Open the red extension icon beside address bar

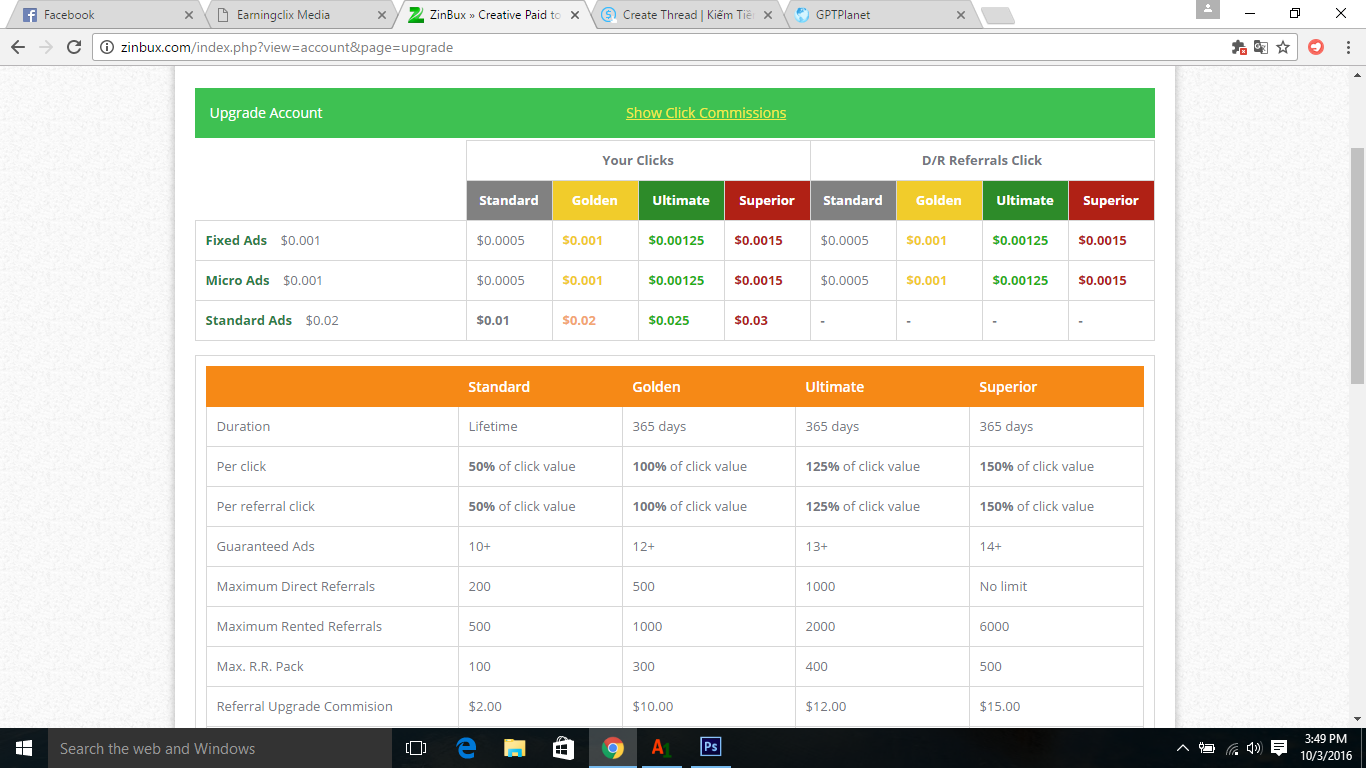click(1316, 47)
